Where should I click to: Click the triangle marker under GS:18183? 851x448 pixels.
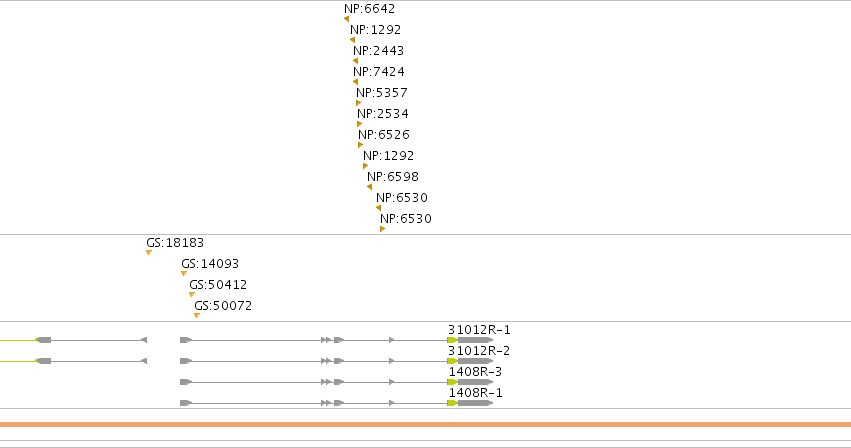(149, 253)
